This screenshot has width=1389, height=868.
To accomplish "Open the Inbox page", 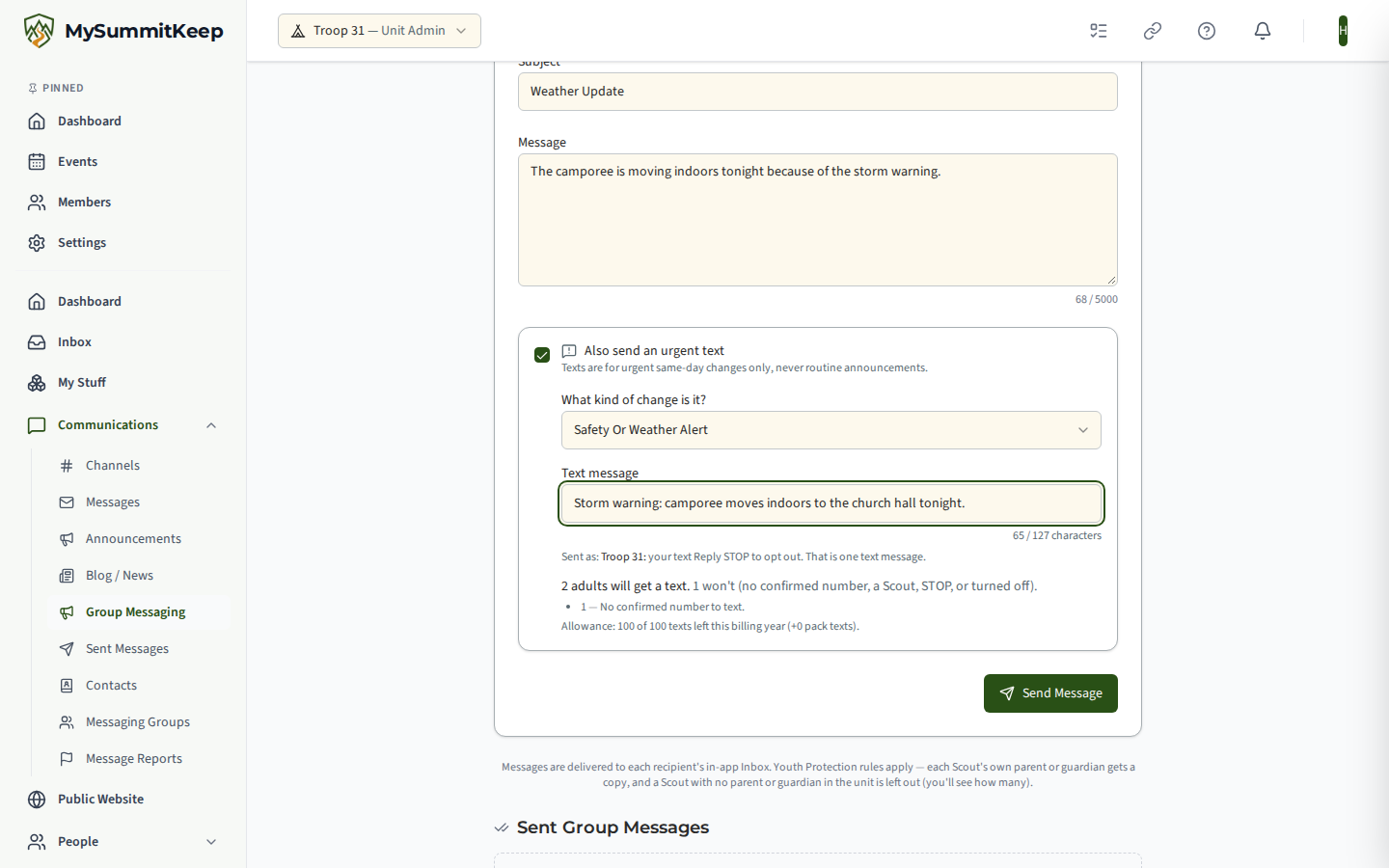I will click(123, 342).
